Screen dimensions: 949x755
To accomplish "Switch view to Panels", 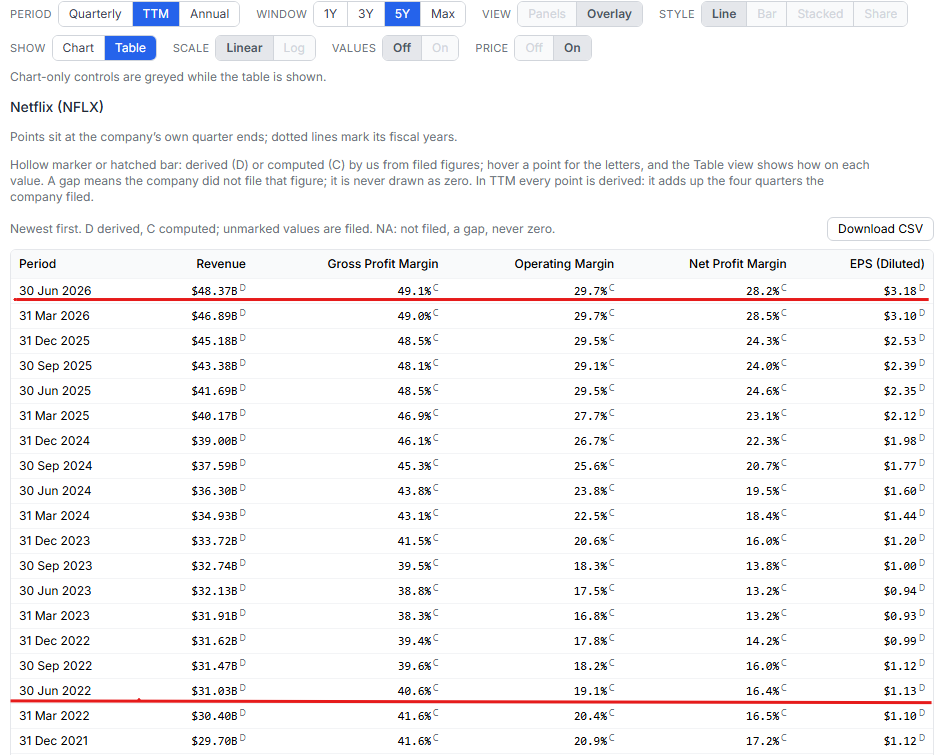I will click(547, 14).
